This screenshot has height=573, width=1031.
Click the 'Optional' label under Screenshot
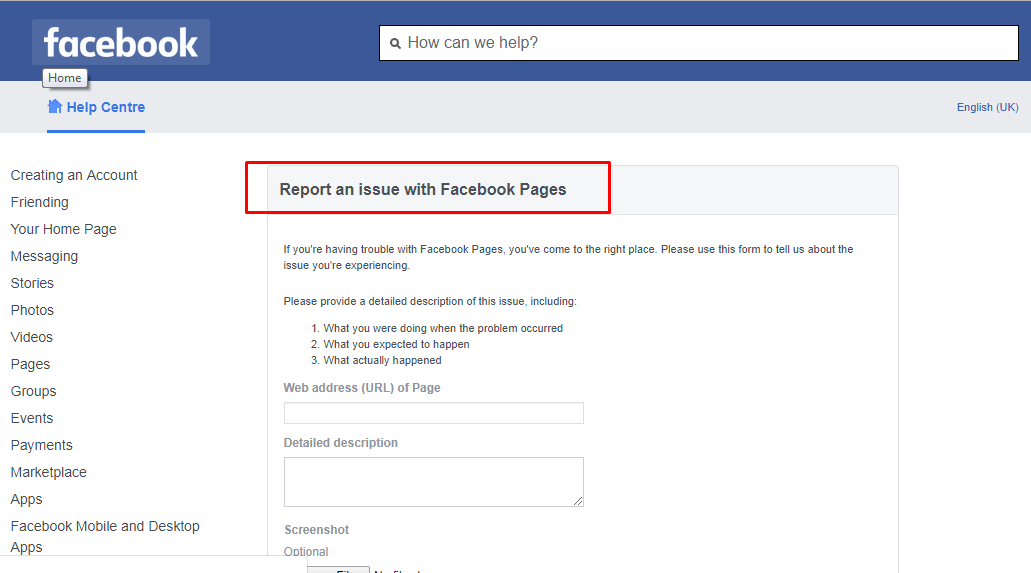306,551
